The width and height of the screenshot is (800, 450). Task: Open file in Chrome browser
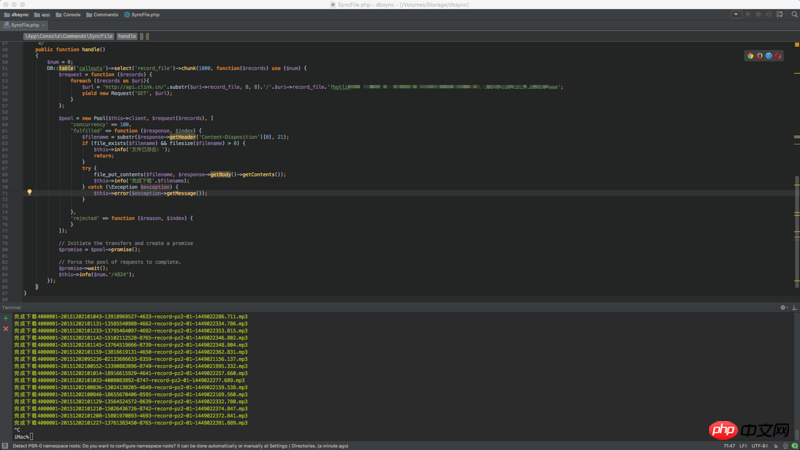click(x=751, y=56)
